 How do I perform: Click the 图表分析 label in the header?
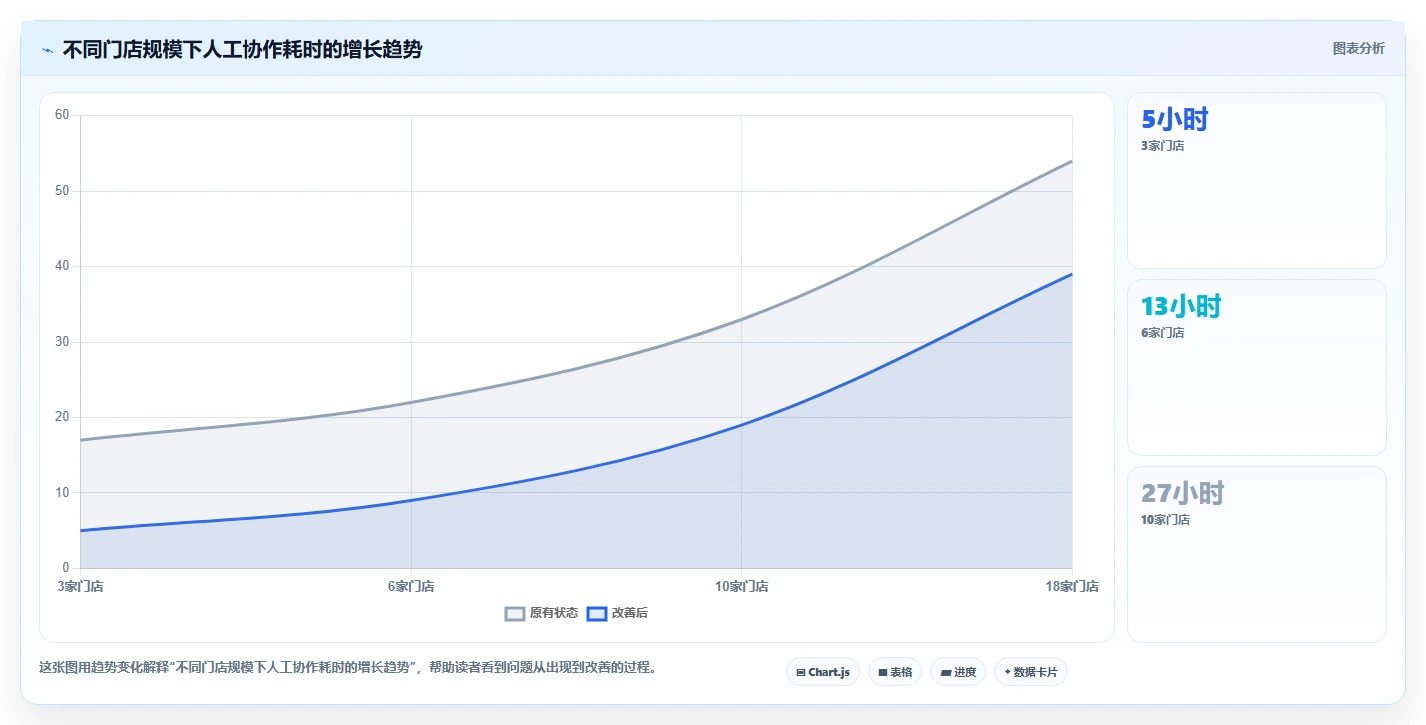(x=1358, y=48)
